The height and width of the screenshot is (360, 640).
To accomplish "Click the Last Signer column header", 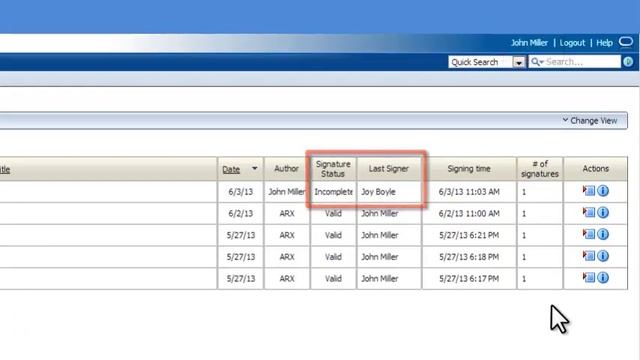I will click(389, 169).
